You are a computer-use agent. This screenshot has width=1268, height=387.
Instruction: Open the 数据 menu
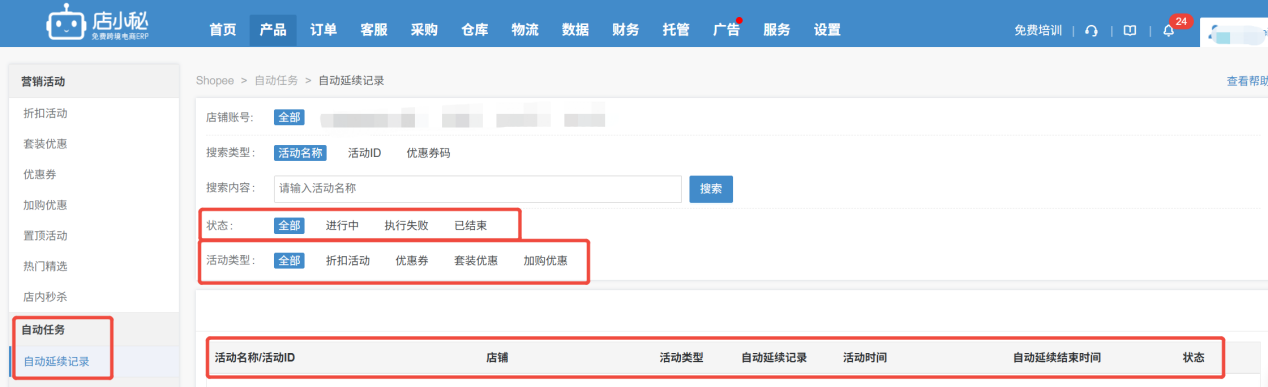pos(575,30)
